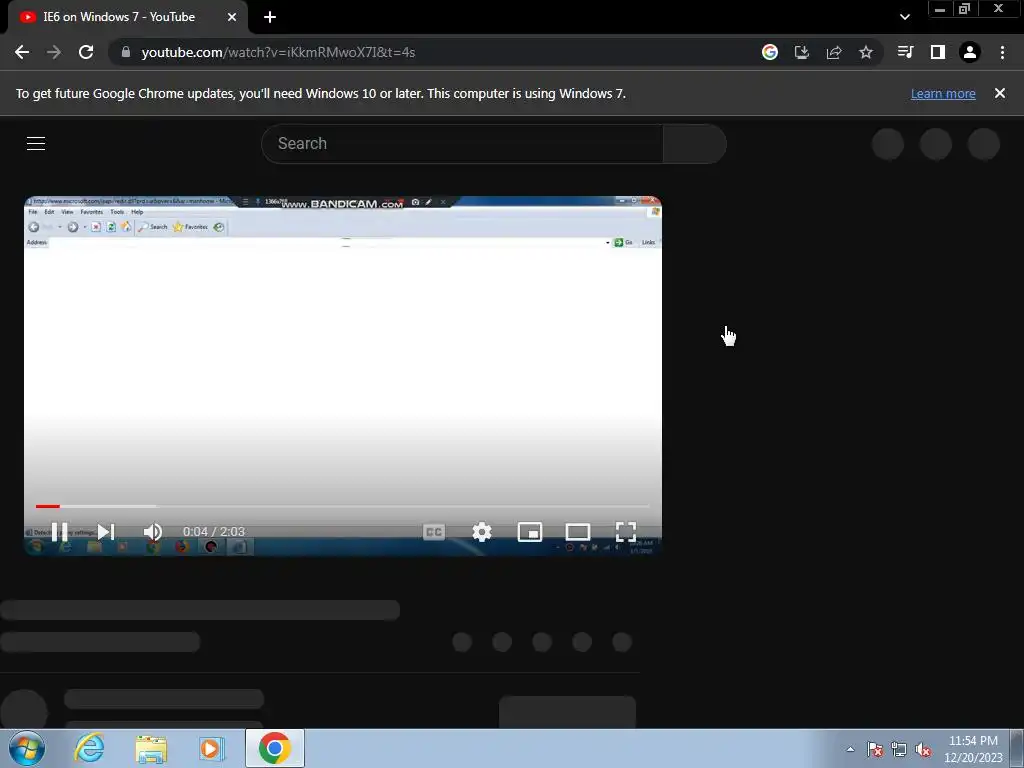
Task: Launch Internet Explorer from taskbar
Action: tap(89, 748)
